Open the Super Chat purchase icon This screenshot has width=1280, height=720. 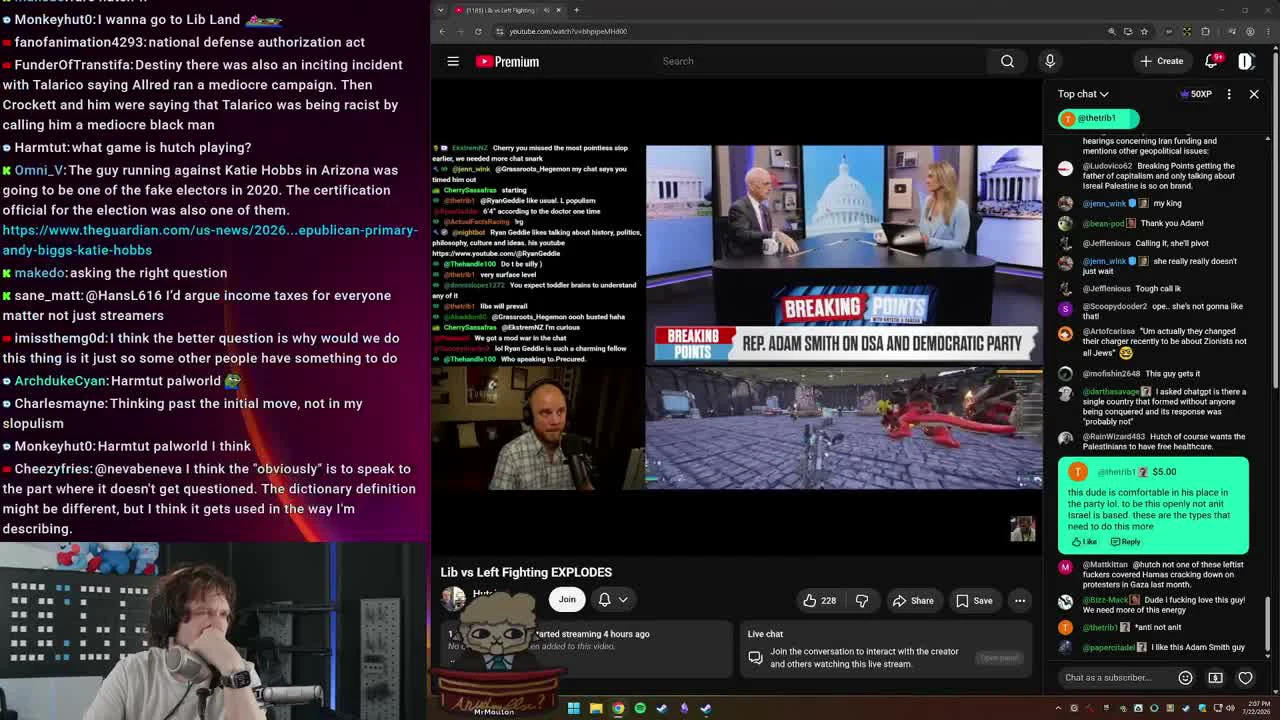coord(1215,678)
